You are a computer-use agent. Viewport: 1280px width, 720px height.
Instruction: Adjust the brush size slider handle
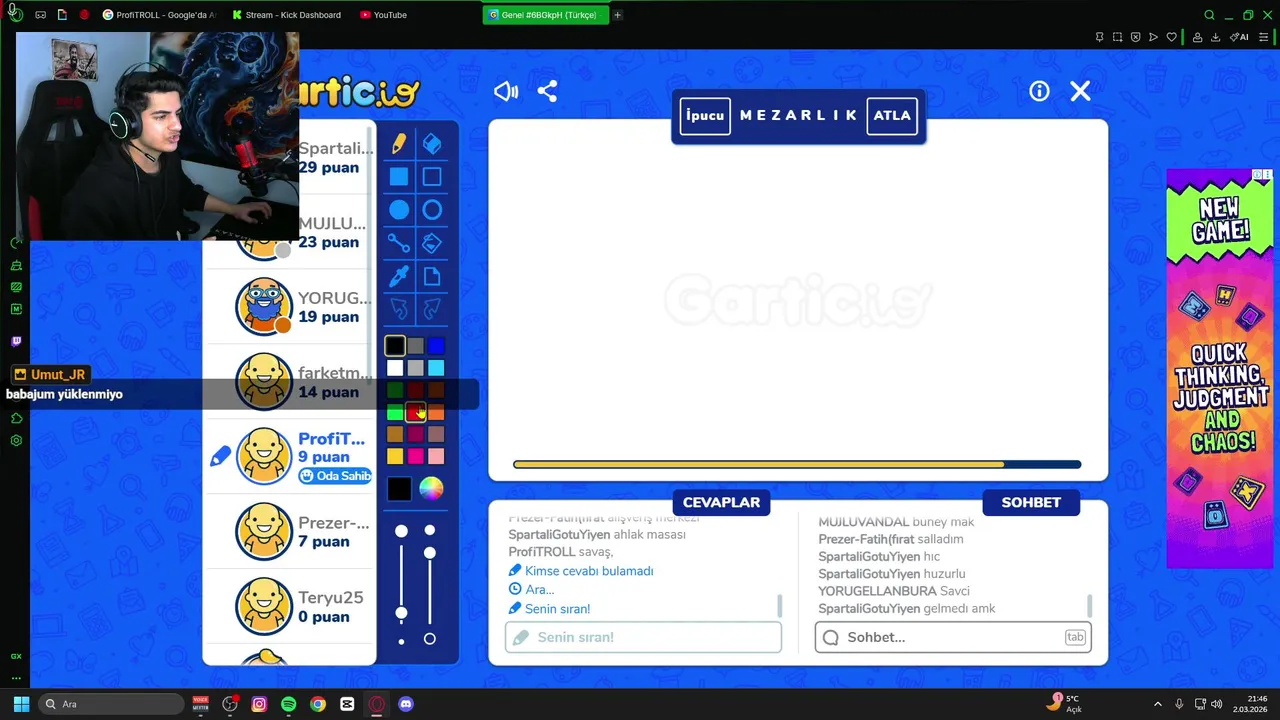401,612
